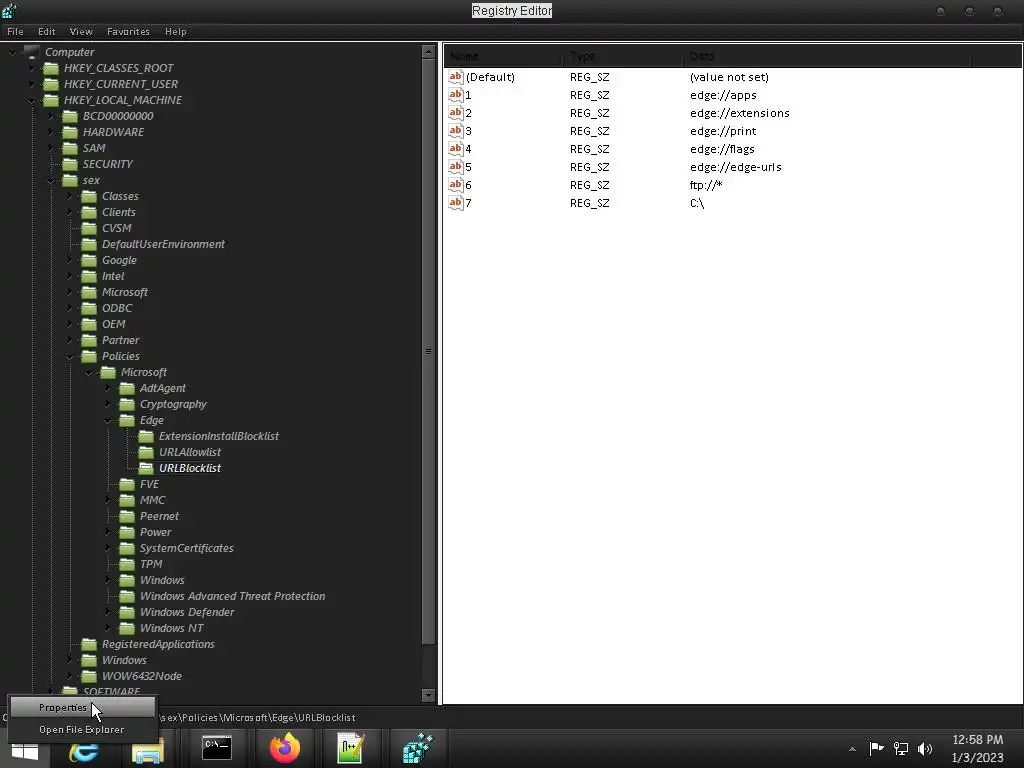Click the string value icon for value 2
This screenshot has height=768, width=1024.
click(456, 113)
